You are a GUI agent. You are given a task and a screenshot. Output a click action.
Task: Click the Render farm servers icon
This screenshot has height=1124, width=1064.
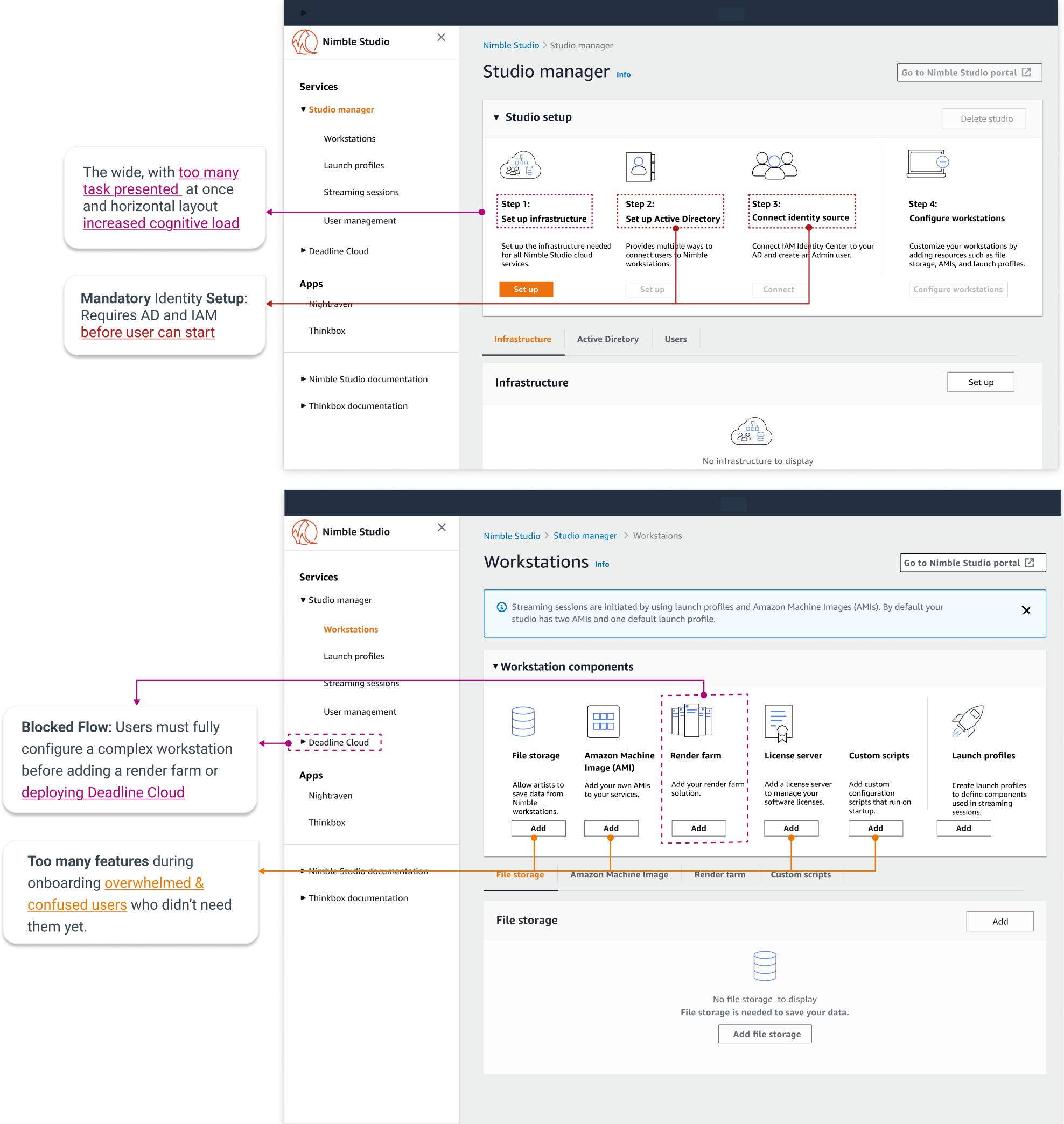pyautogui.click(x=691, y=720)
